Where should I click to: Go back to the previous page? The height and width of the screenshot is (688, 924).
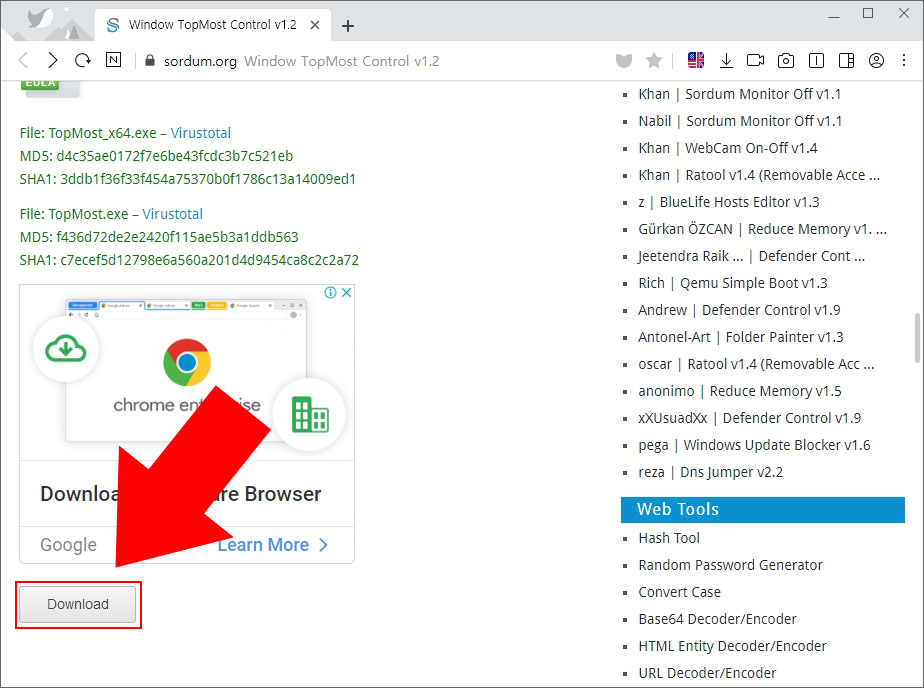pos(24,60)
